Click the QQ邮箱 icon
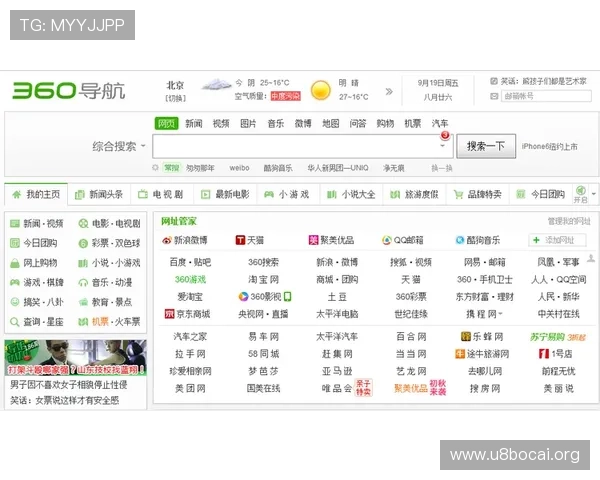 387,240
